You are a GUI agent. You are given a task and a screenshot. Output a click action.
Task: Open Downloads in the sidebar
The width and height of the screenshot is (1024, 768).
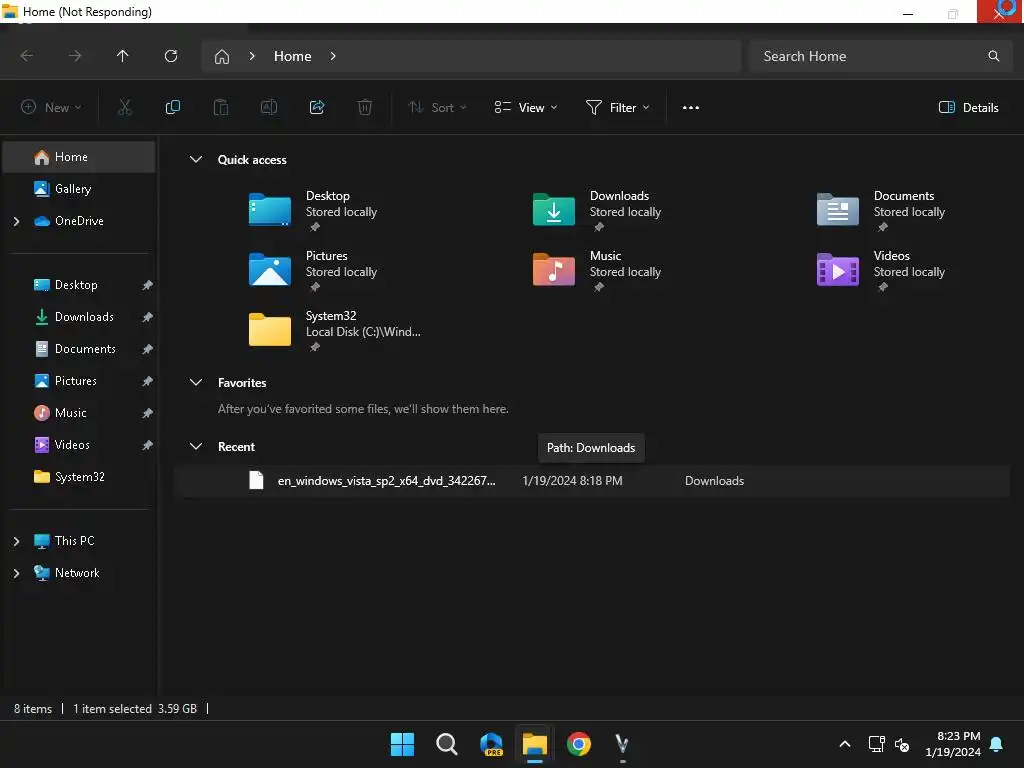point(79,317)
